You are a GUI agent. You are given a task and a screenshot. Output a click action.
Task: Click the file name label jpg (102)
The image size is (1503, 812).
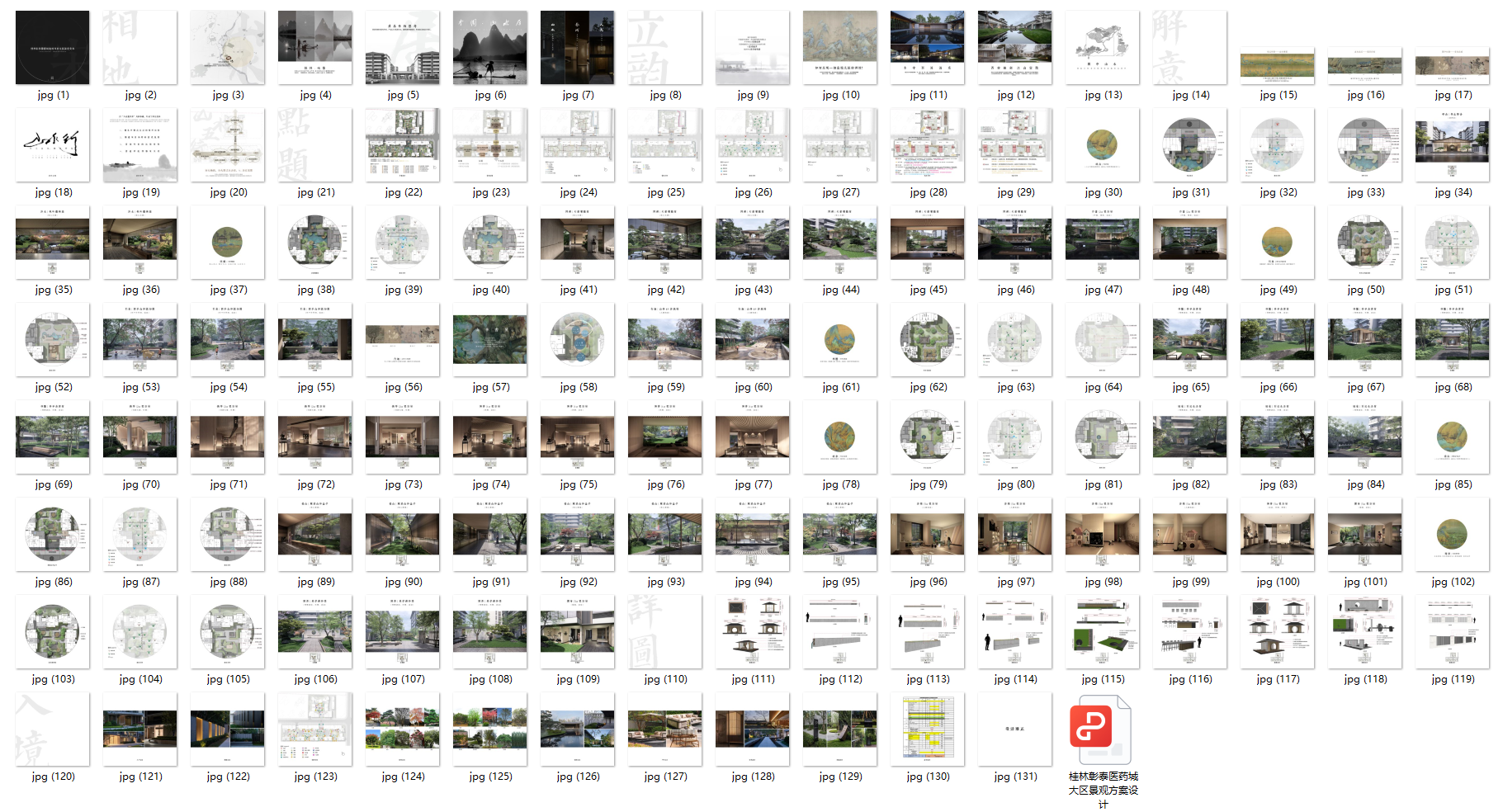tap(1453, 582)
